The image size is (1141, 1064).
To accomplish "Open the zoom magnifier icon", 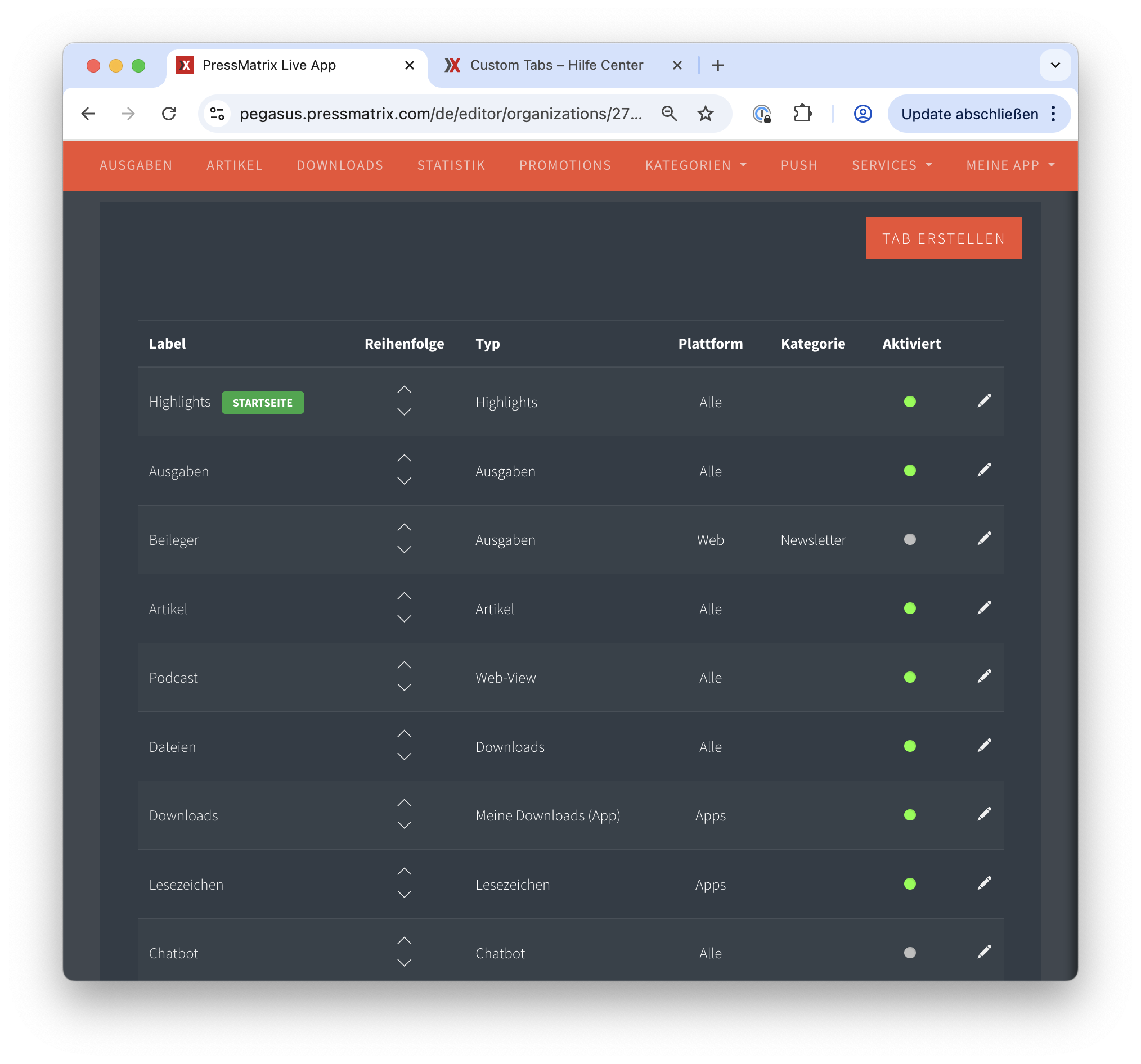I will (x=668, y=114).
